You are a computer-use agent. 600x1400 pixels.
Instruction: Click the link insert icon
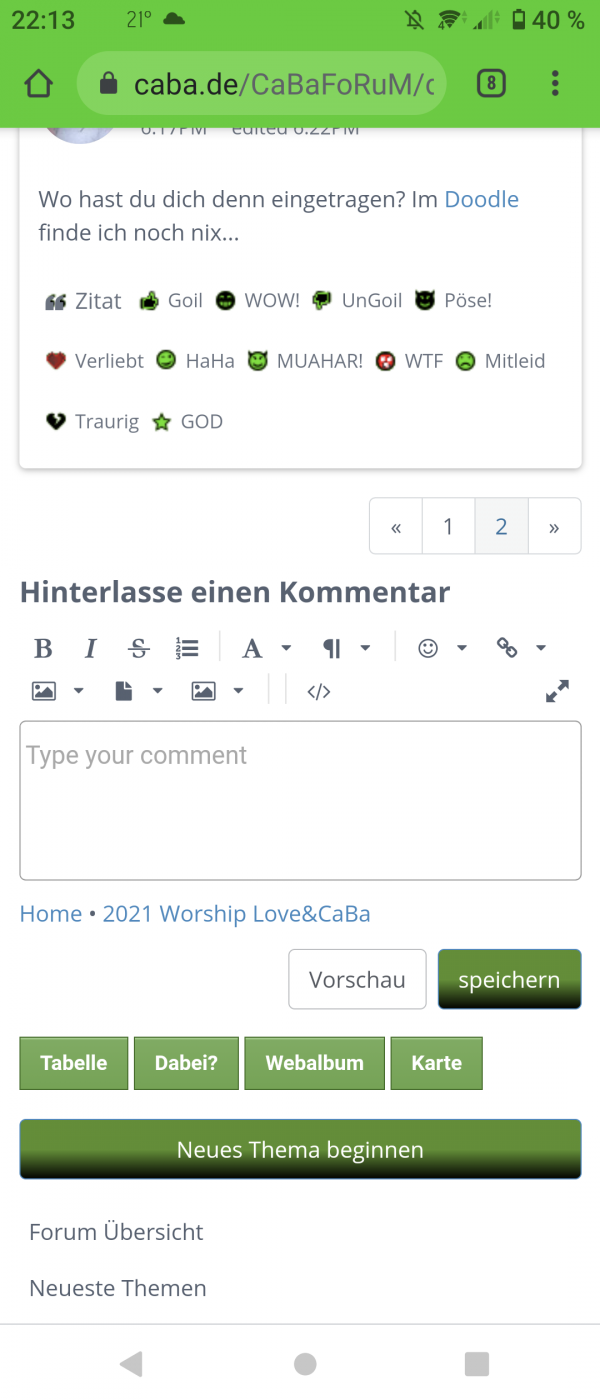point(508,648)
